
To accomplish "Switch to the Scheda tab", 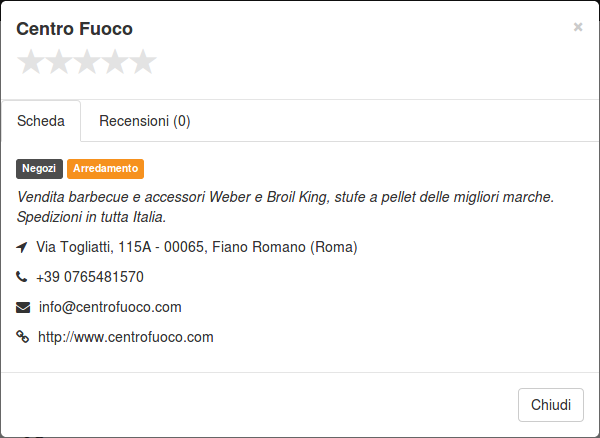I will point(41,121).
